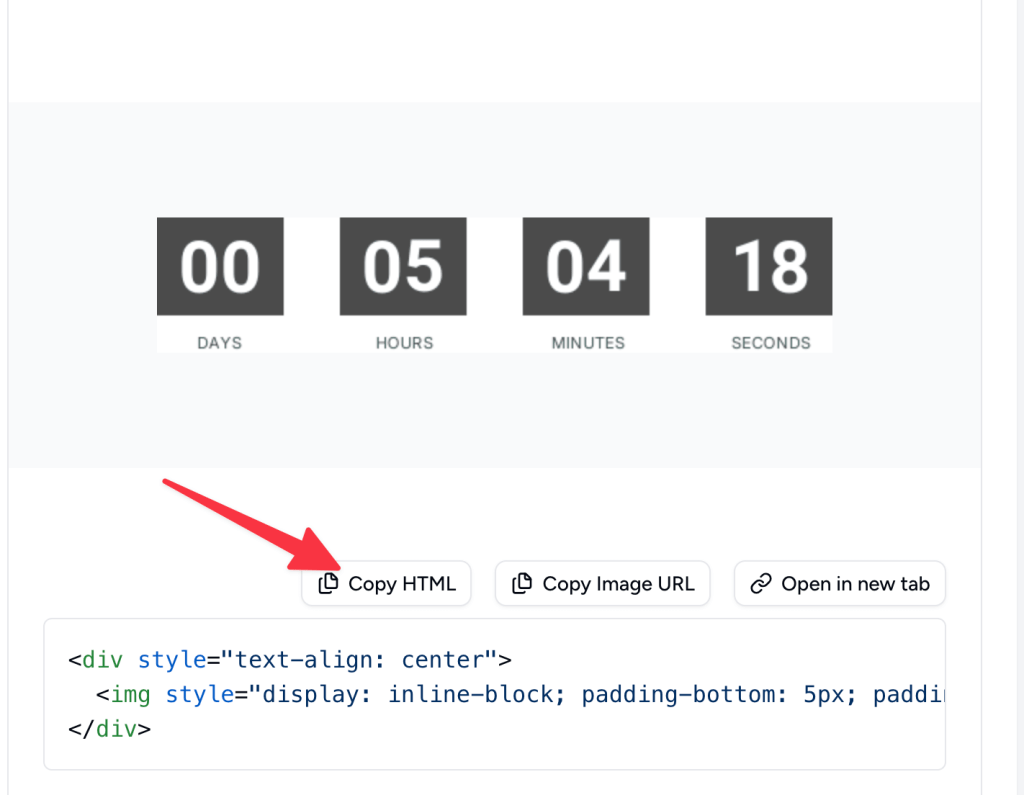Screen dimensions: 1024x795
Task: Select the 04 MINUTES countdown tile
Action: point(586,265)
